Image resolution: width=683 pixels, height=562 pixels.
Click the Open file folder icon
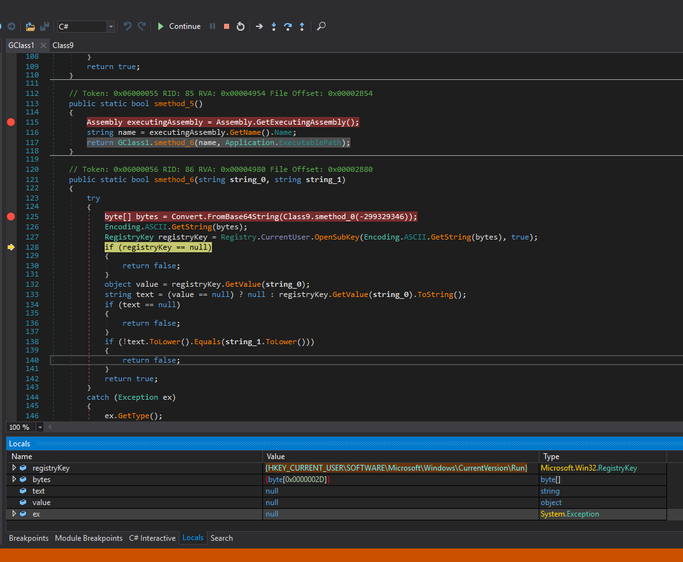click(x=30, y=26)
